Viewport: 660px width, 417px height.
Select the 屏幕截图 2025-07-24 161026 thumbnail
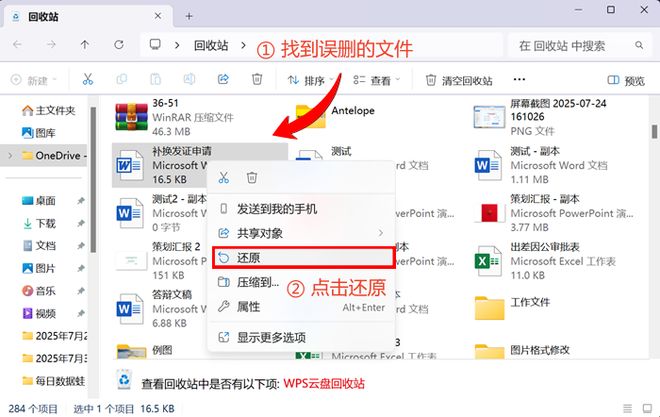pyautogui.click(x=489, y=117)
